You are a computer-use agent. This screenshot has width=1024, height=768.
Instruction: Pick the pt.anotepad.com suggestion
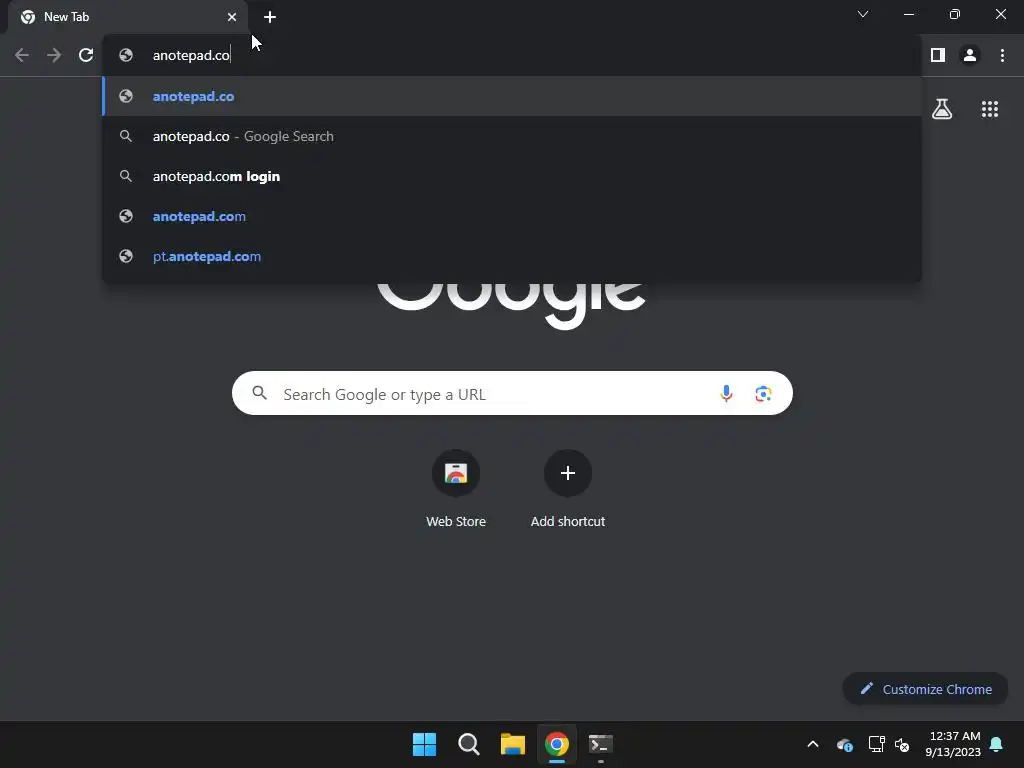tap(512, 256)
